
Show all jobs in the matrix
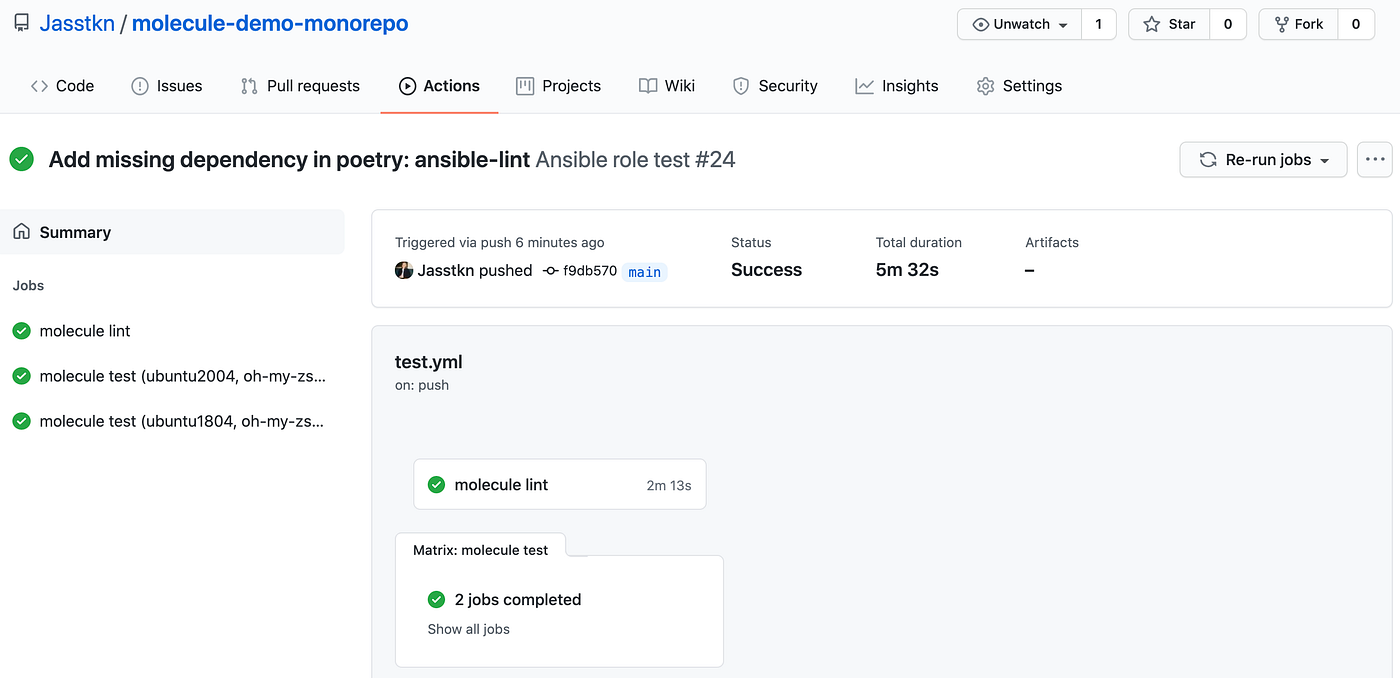[x=468, y=629]
